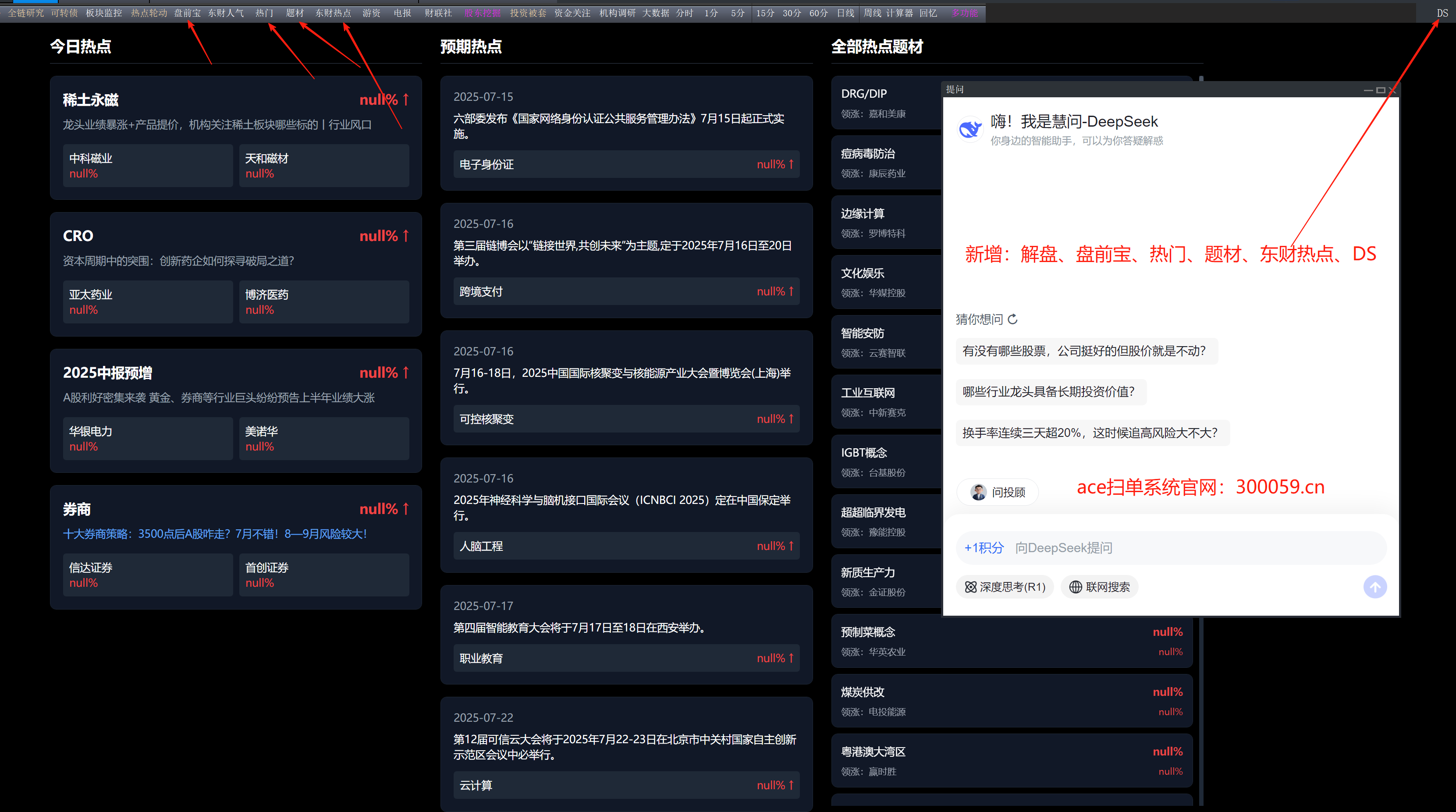Open the 粤港澳大湾区 theme item
The height and width of the screenshot is (812, 1456).
[1012, 761]
